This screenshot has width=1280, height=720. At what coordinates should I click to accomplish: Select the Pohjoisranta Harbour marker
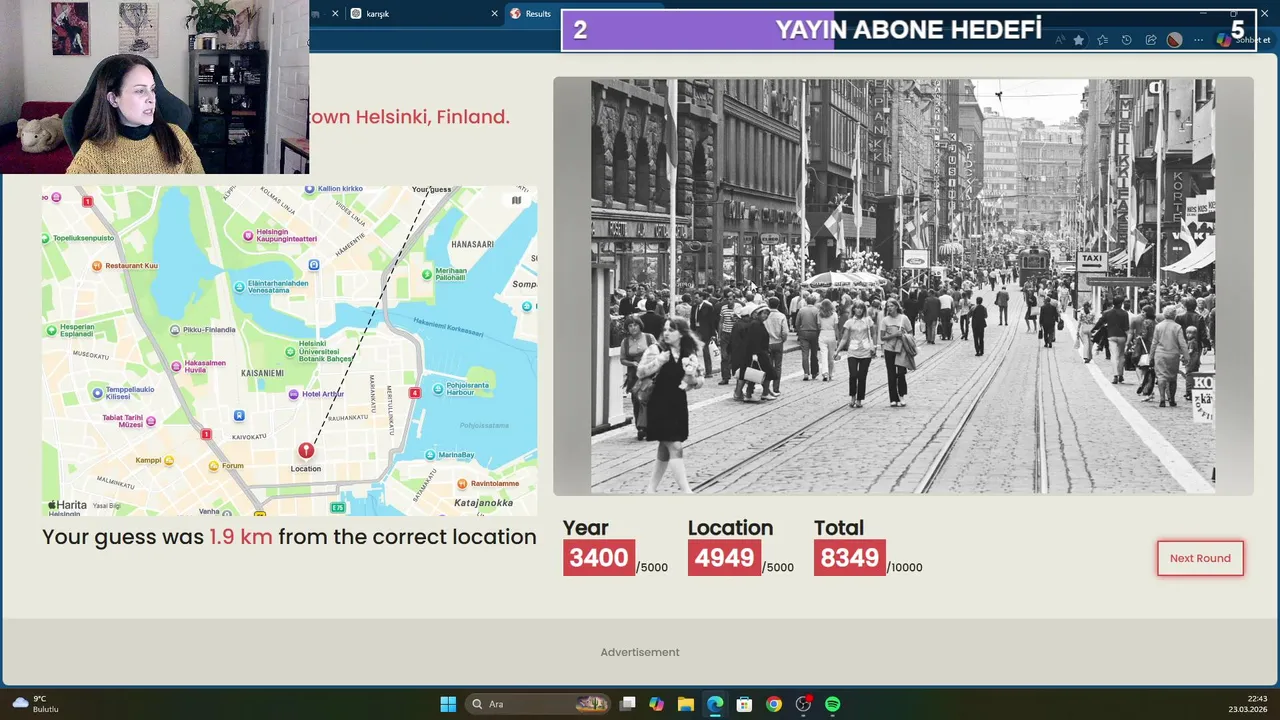(438, 388)
